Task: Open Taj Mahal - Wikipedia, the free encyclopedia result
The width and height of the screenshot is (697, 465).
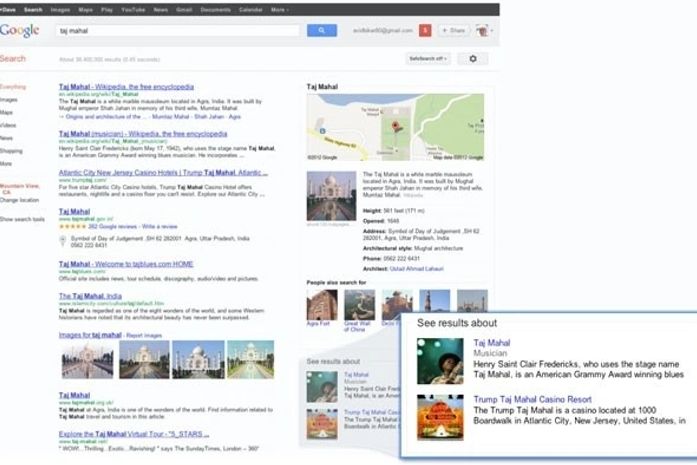Action: (x=126, y=87)
